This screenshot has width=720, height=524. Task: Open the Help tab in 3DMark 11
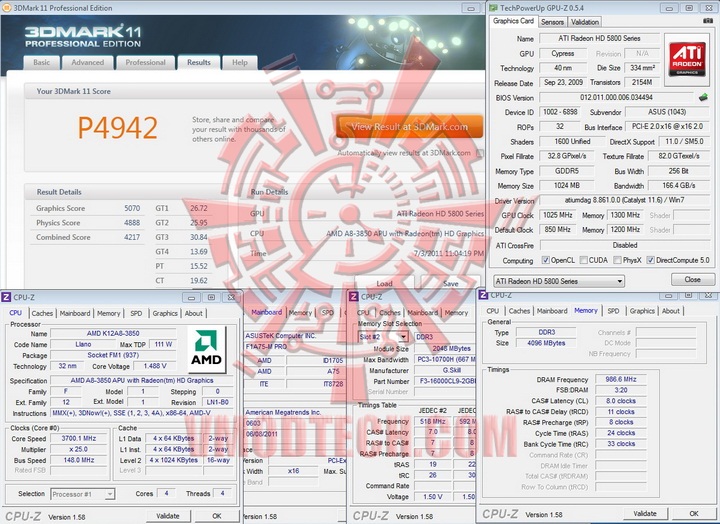(240, 62)
